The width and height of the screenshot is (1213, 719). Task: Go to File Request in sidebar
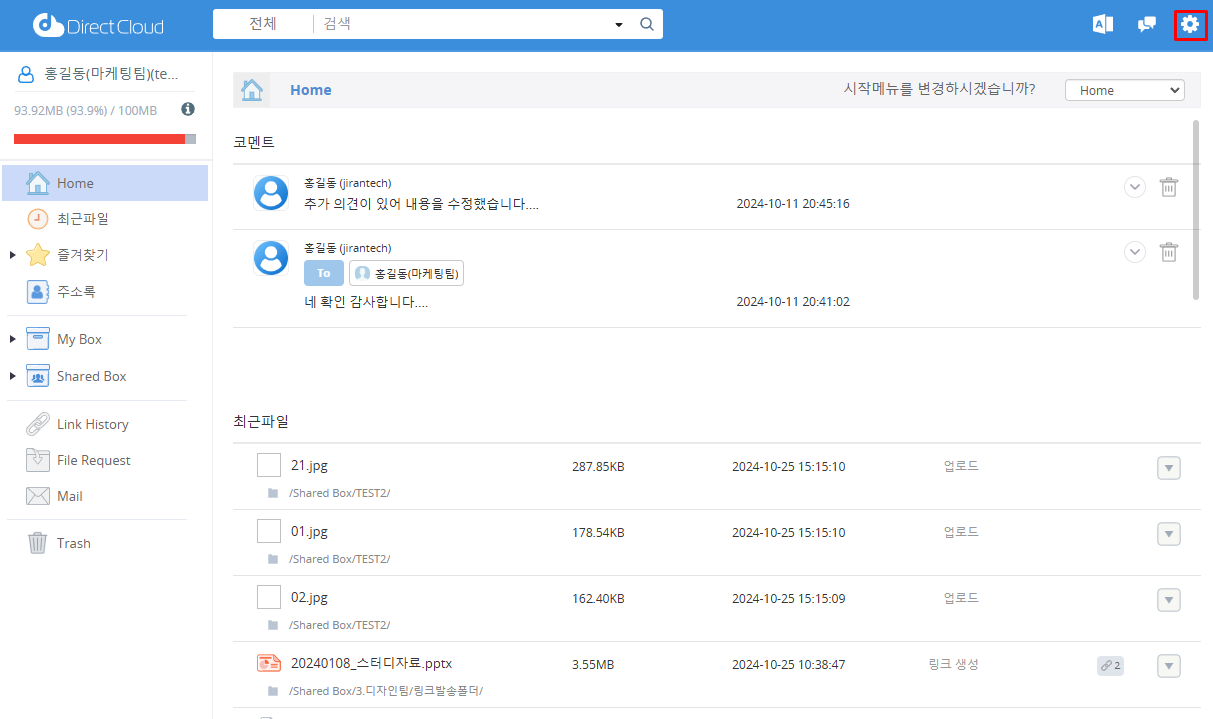pyautogui.click(x=93, y=460)
